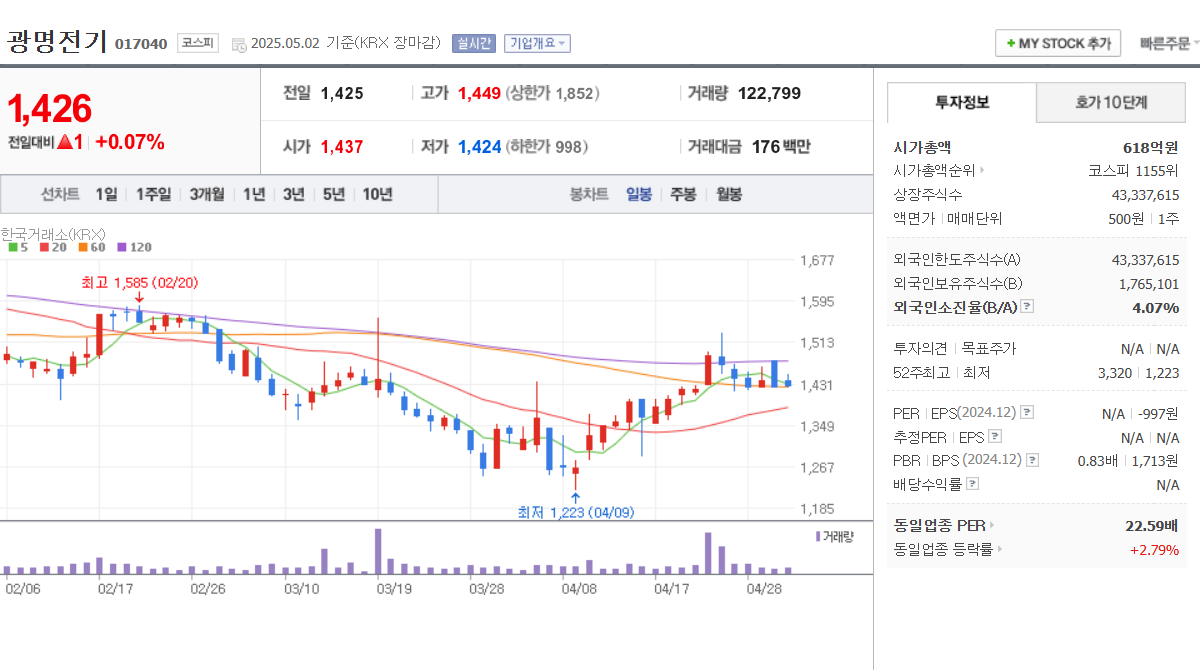
Task: Open the 기업개요 dropdown
Action: point(537,43)
